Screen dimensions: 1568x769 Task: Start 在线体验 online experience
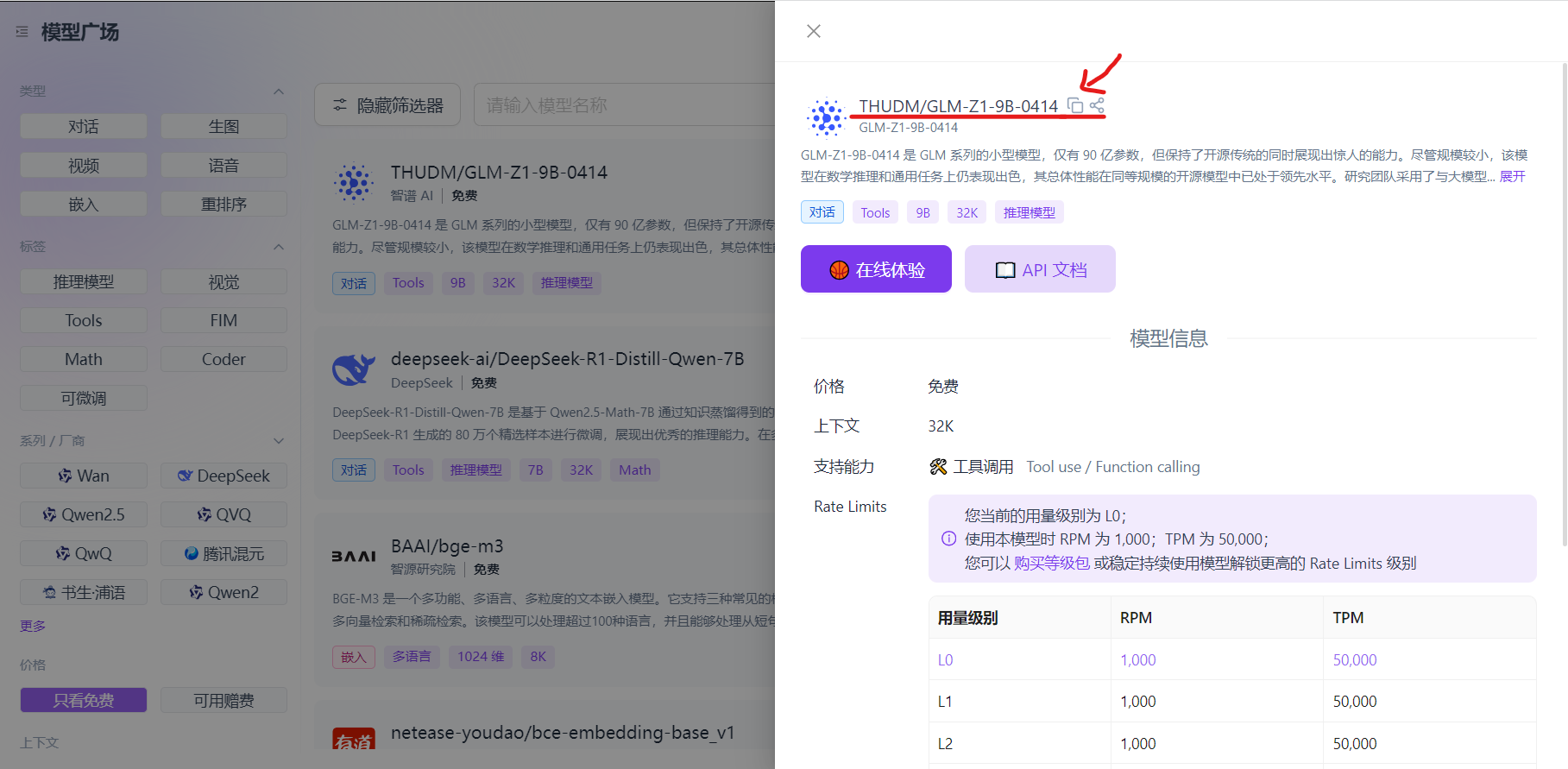pyautogui.click(x=876, y=269)
